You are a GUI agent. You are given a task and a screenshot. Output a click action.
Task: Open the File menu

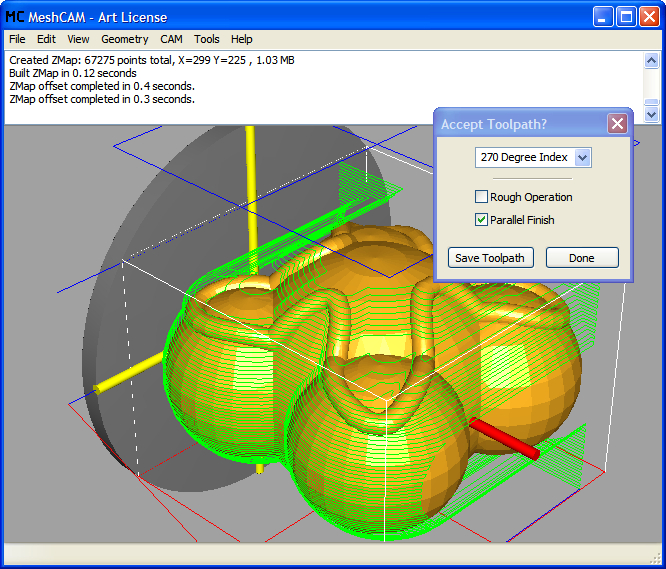[x=17, y=39]
